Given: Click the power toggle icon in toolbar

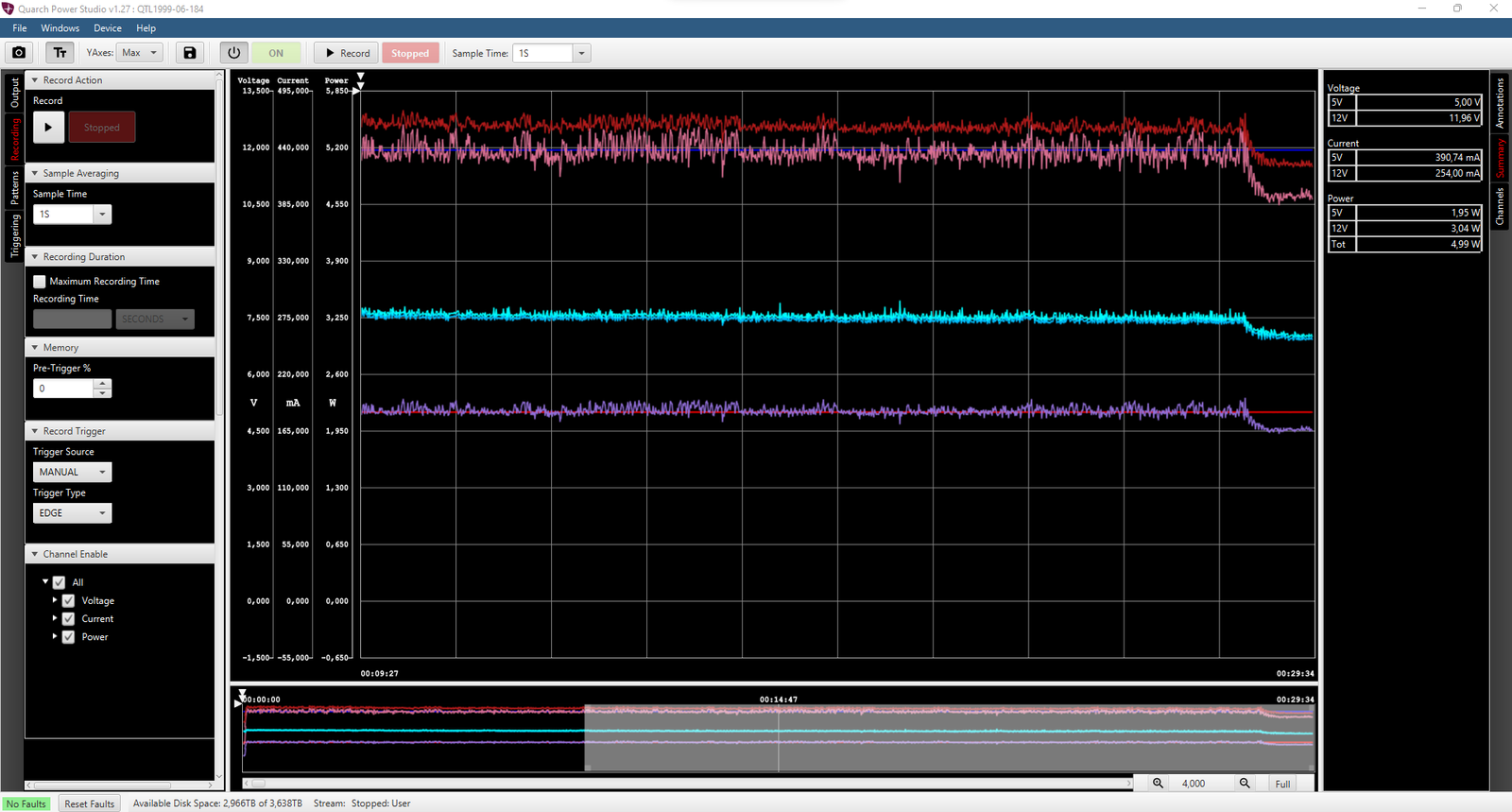Looking at the screenshot, I should click(234, 53).
